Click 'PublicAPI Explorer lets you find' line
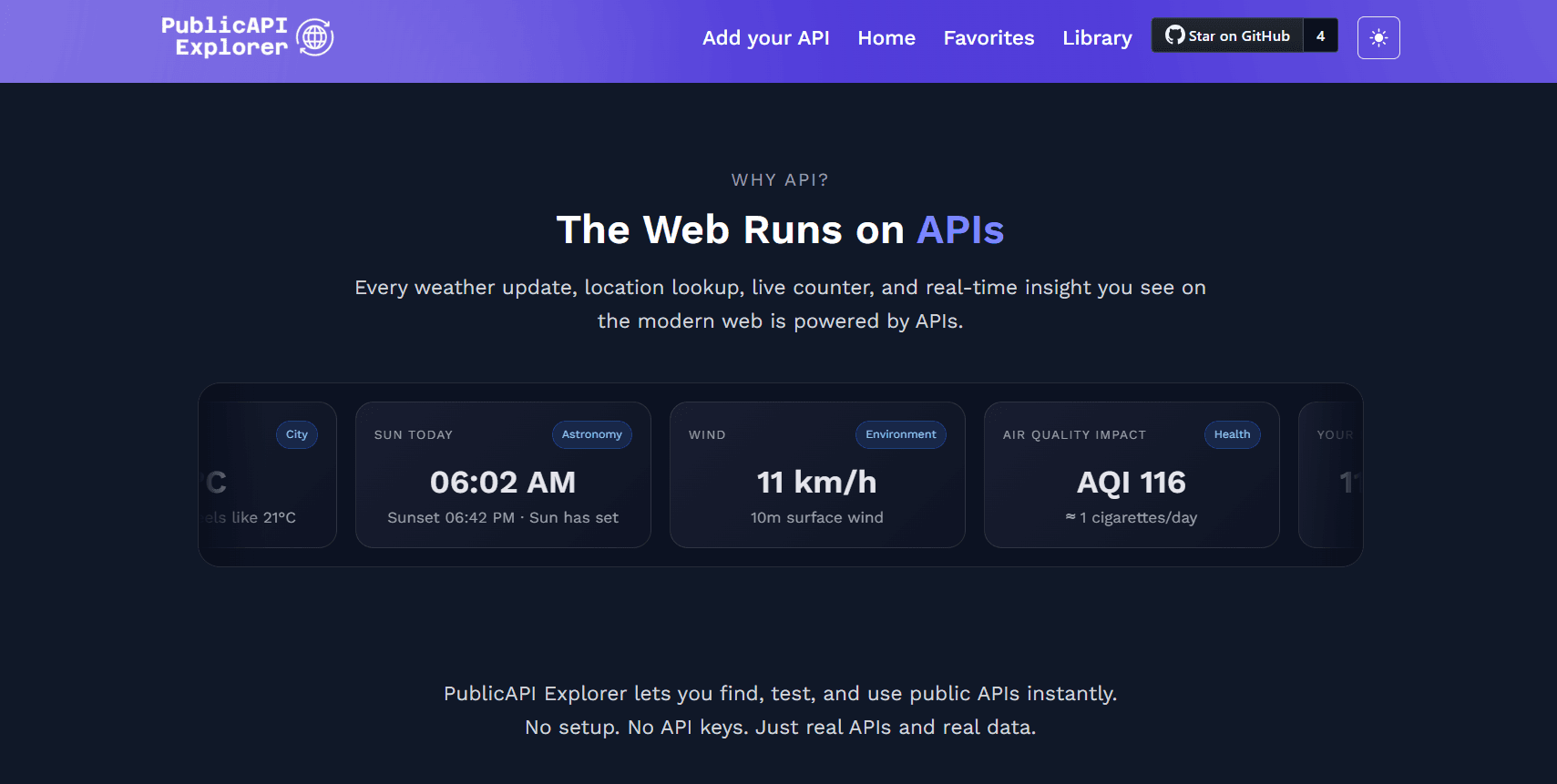 (781, 694)
